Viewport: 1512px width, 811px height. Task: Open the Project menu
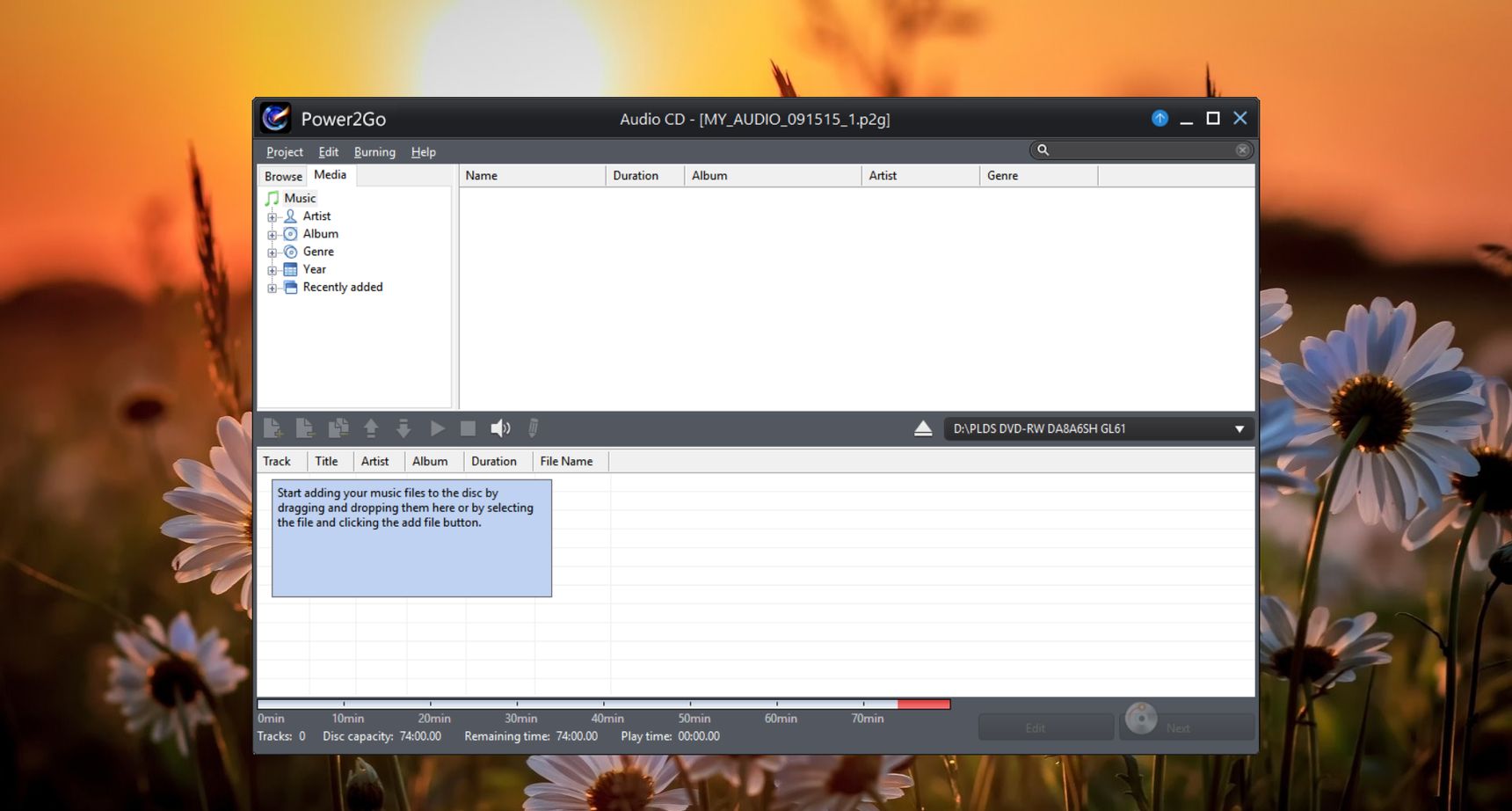point(285,152)
